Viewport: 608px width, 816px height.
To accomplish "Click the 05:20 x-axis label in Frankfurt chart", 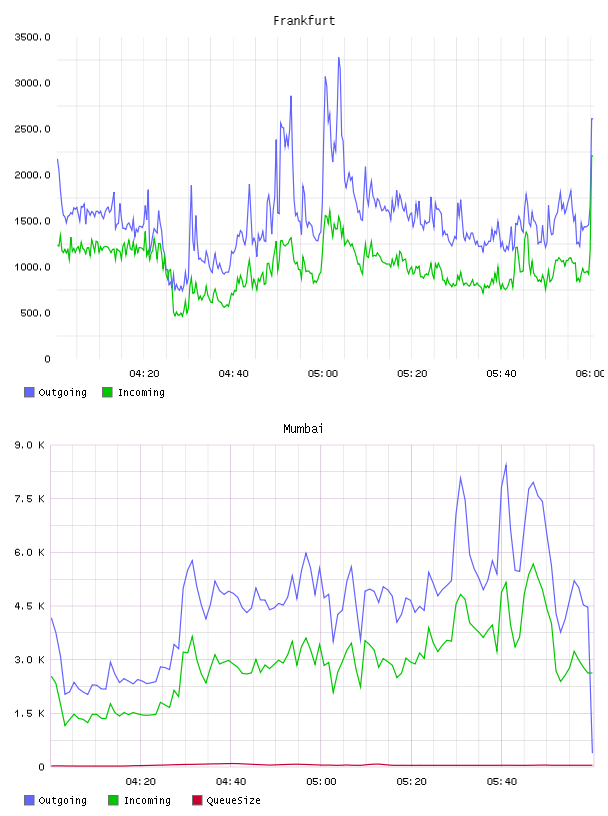I will pyautogui.click(x=412, y=374).
